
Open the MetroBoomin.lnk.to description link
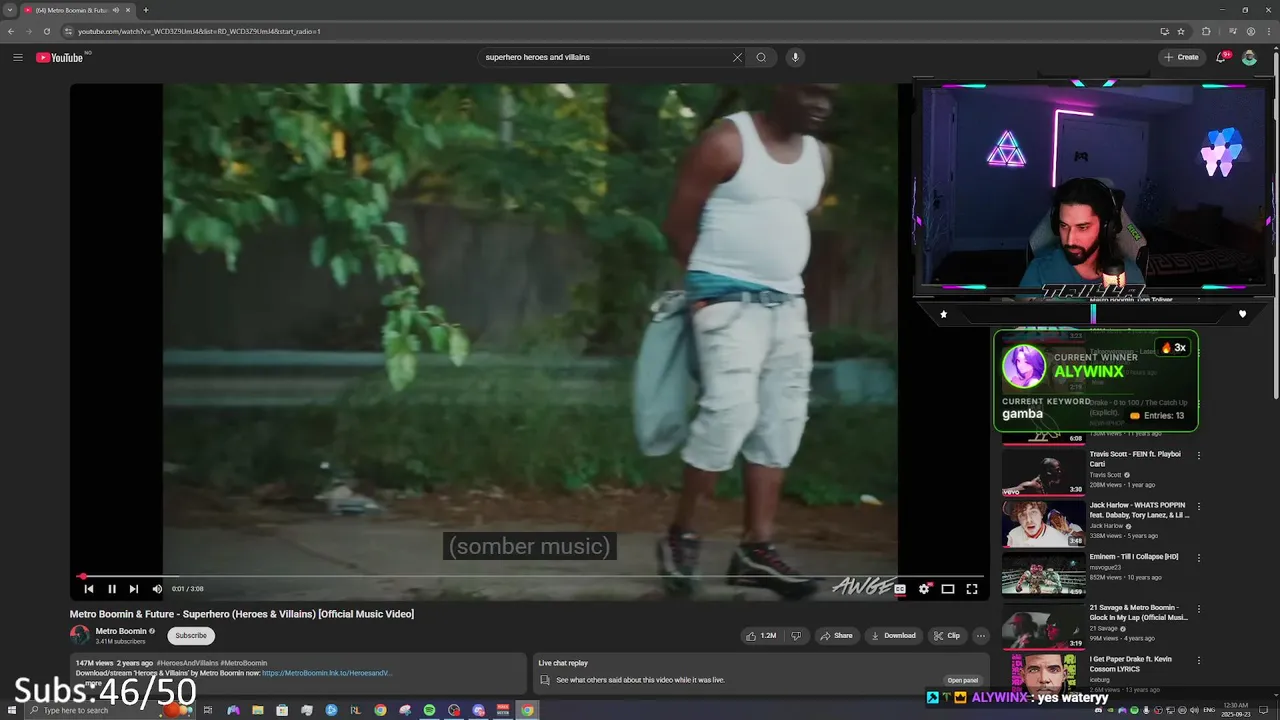[327, 673]
